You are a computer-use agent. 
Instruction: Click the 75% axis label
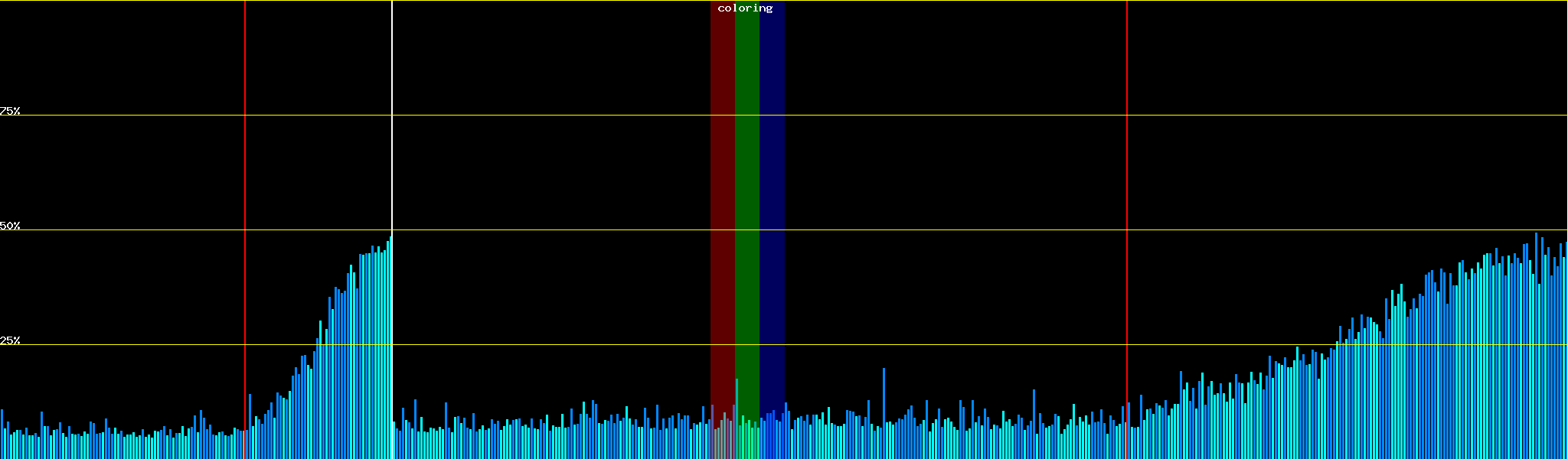tap(10, 111)
